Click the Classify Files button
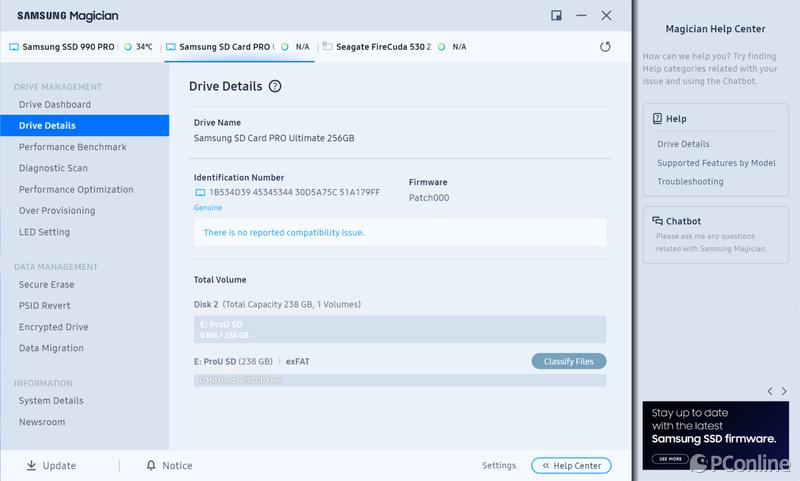 coord(568,361)
